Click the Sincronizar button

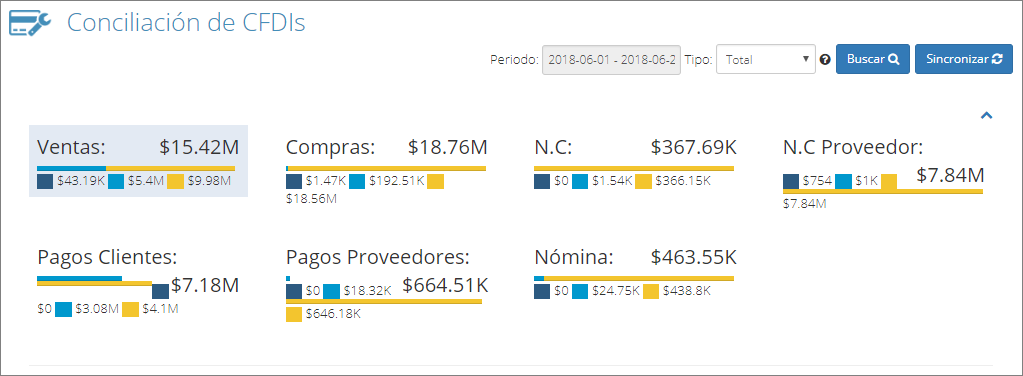964,59
